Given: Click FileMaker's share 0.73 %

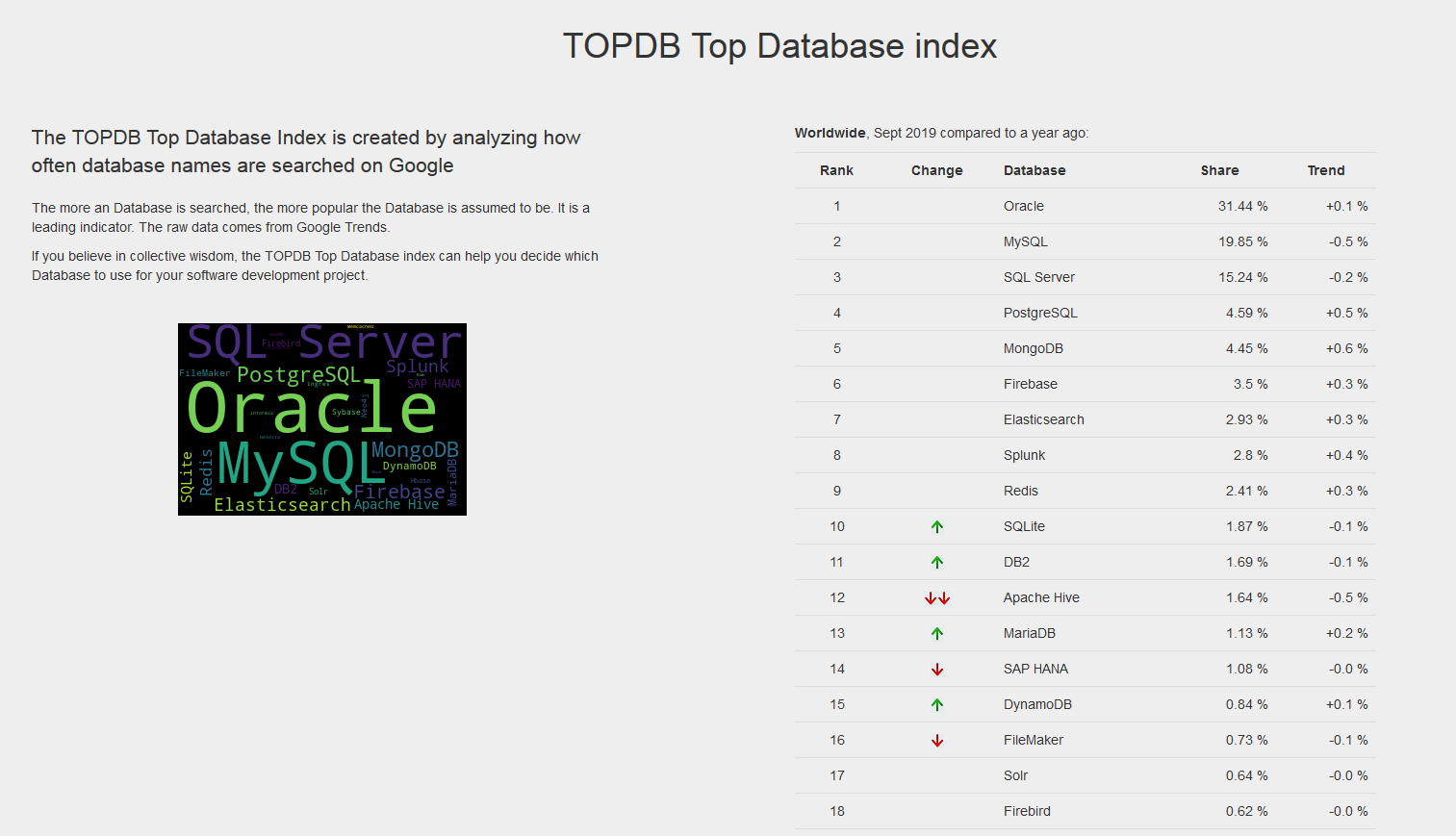Looking at the screenshot, I should [x=1247, y=740].
